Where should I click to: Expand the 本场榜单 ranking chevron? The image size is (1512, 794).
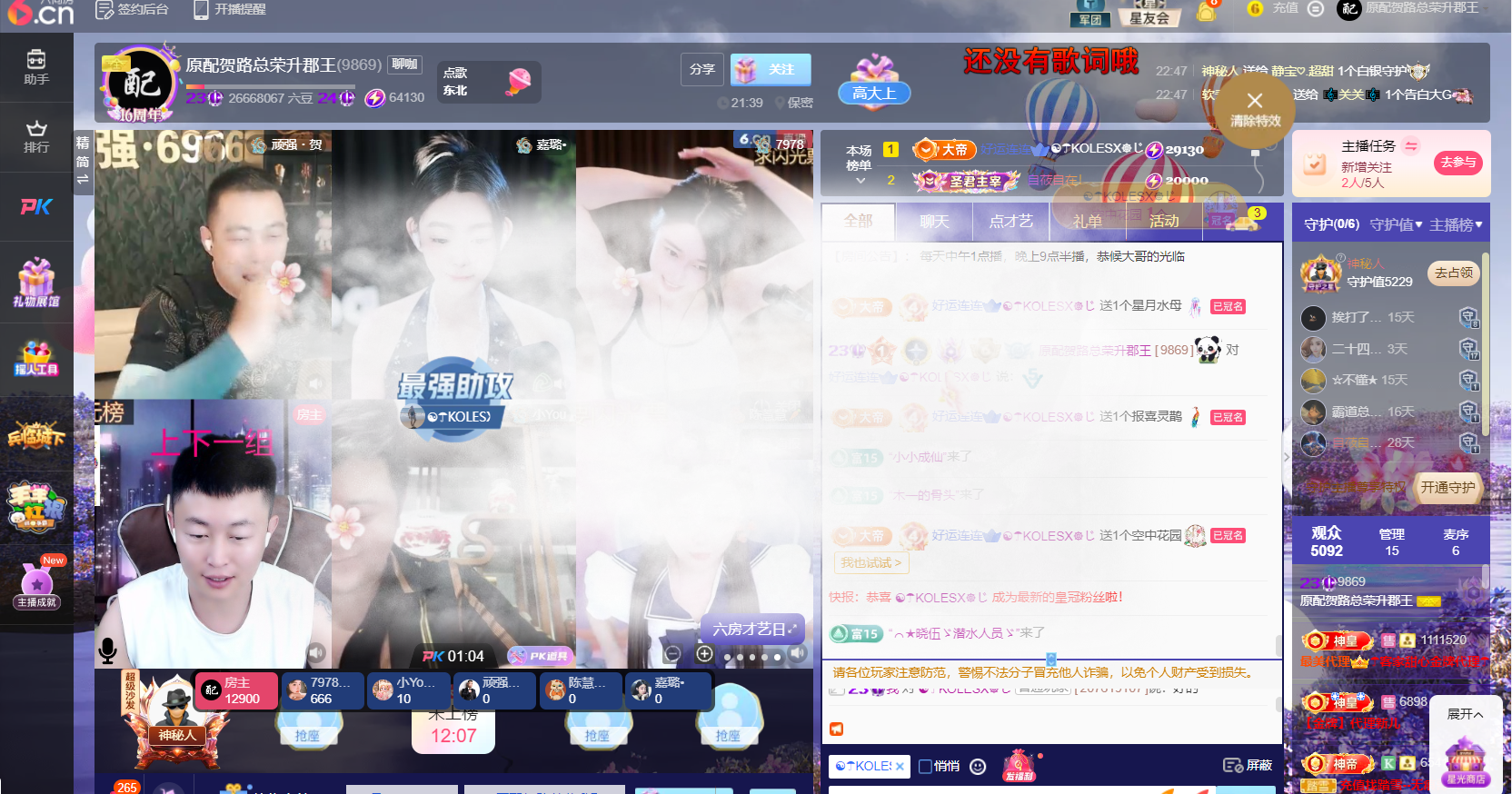click(860, 181)
